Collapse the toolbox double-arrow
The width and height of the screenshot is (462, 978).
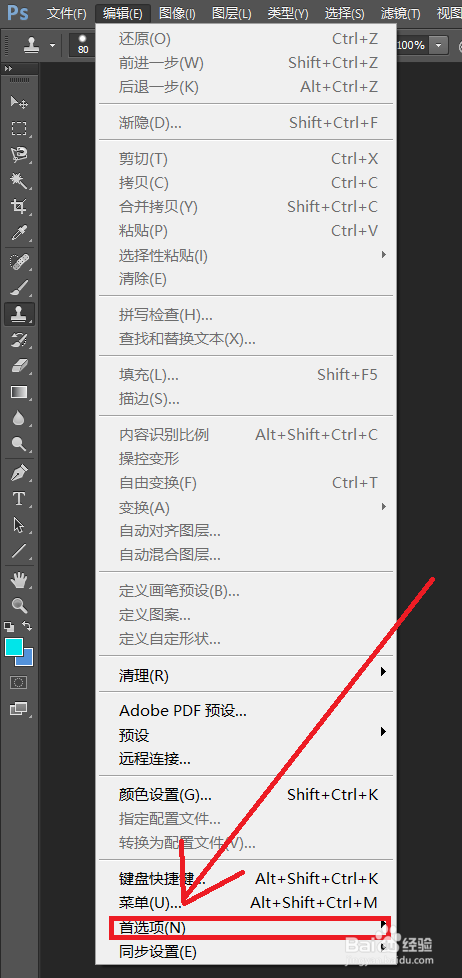coord(9,69)
